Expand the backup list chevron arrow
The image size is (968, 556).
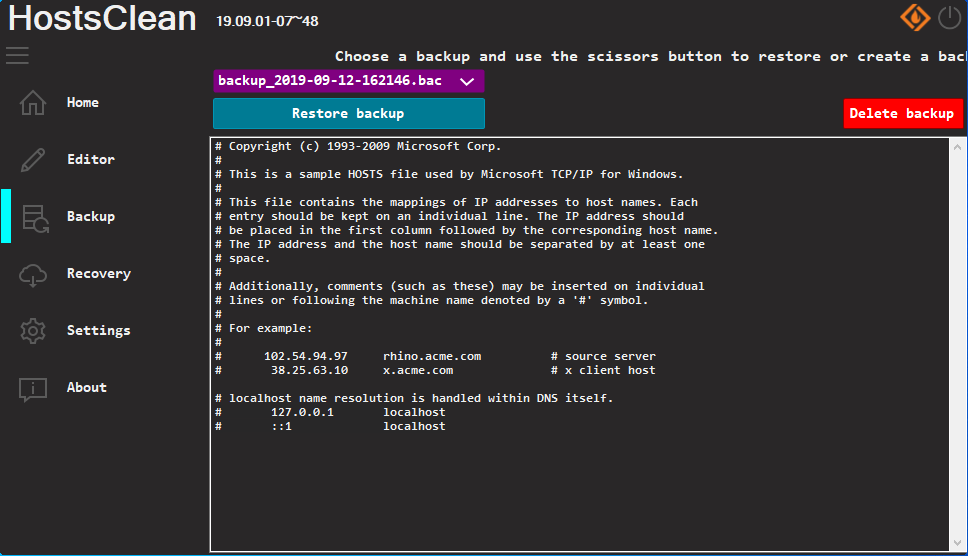pyautogui.click(x=467, y=81)
